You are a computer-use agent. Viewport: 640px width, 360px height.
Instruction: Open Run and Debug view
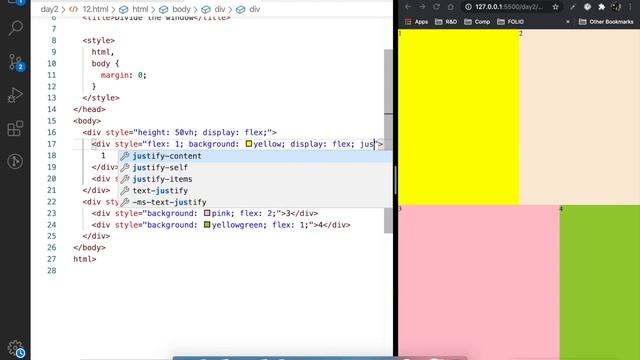pyautogui.click(x=16, y=96)
